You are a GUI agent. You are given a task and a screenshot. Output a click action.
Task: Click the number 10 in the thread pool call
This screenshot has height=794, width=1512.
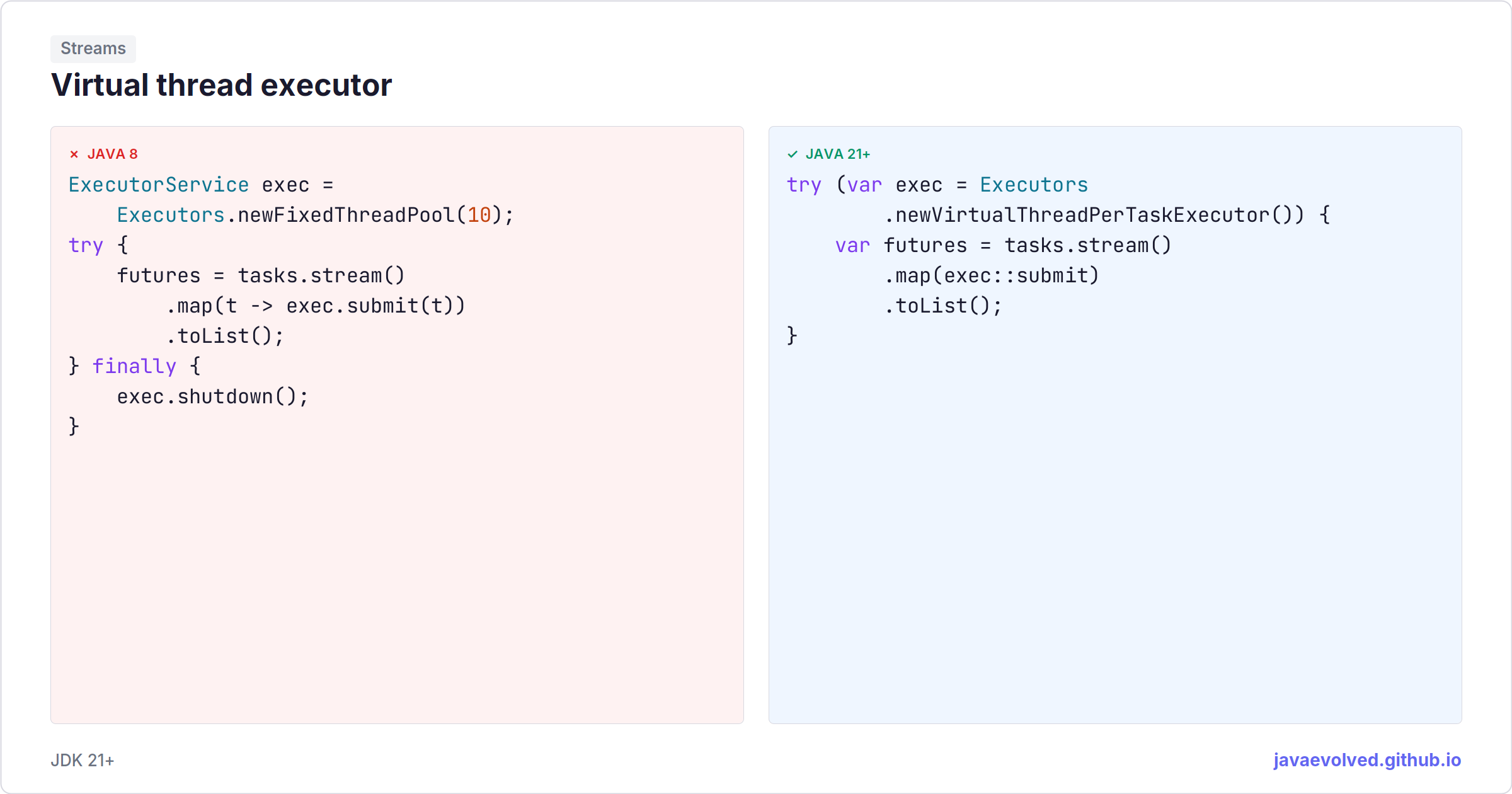pyautogui.click(x=479, y=215)
